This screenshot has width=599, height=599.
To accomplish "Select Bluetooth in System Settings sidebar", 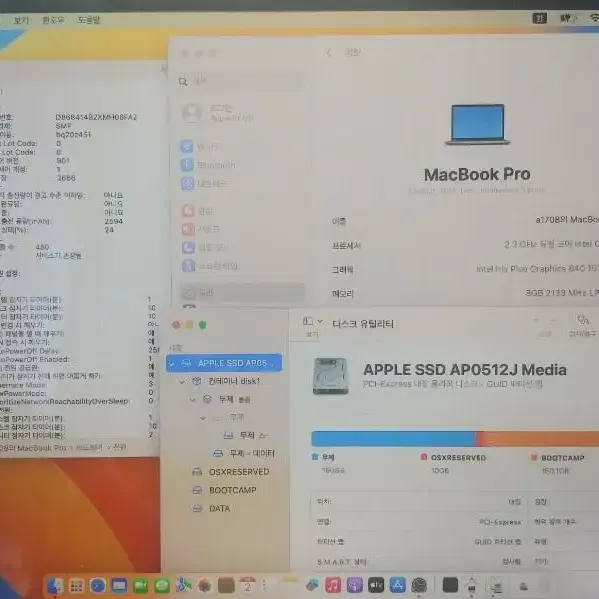I will pyautogui.click(x=208, y=165).
